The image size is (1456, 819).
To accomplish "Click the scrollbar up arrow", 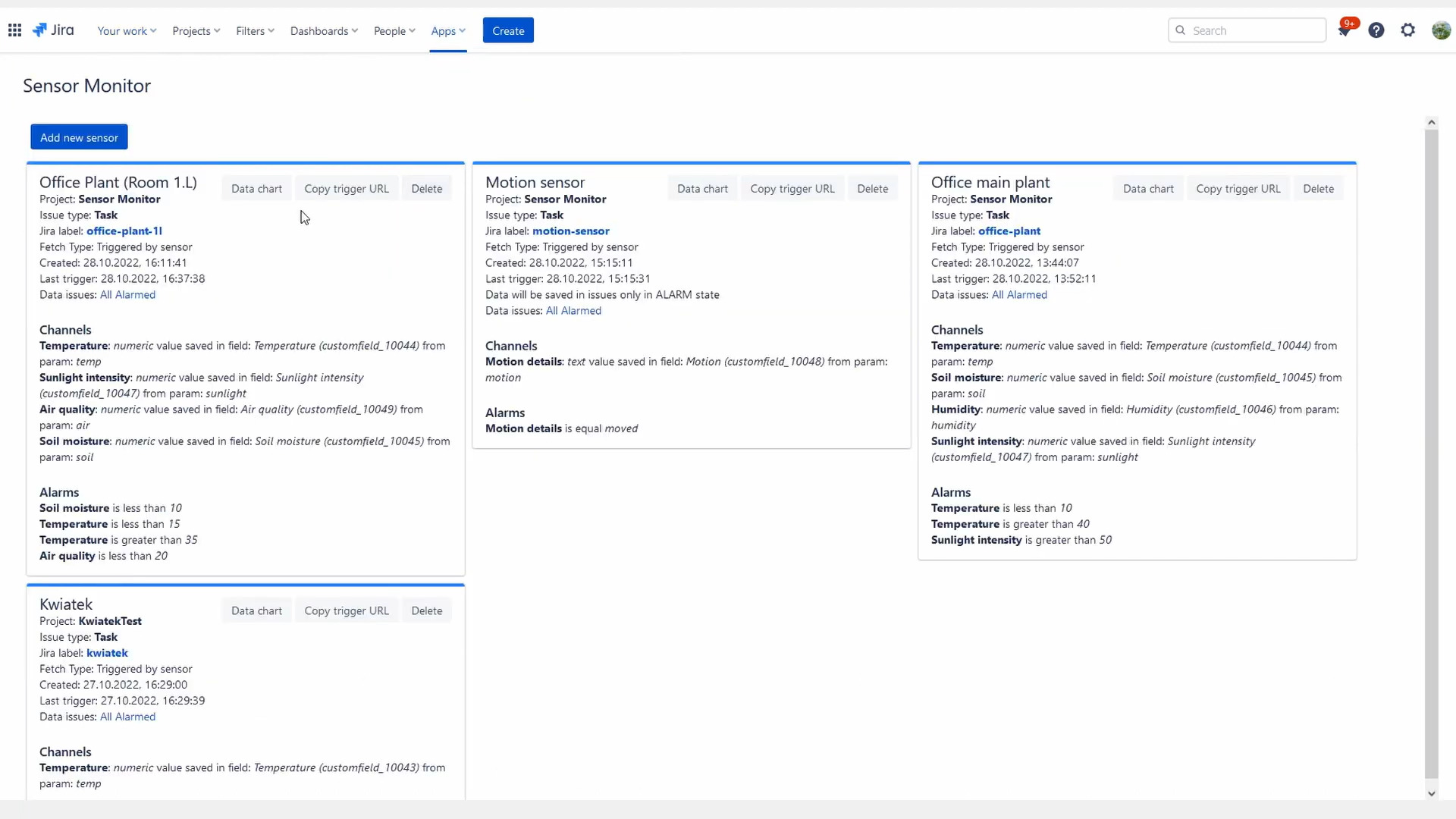I will (x=1432, y=122).
